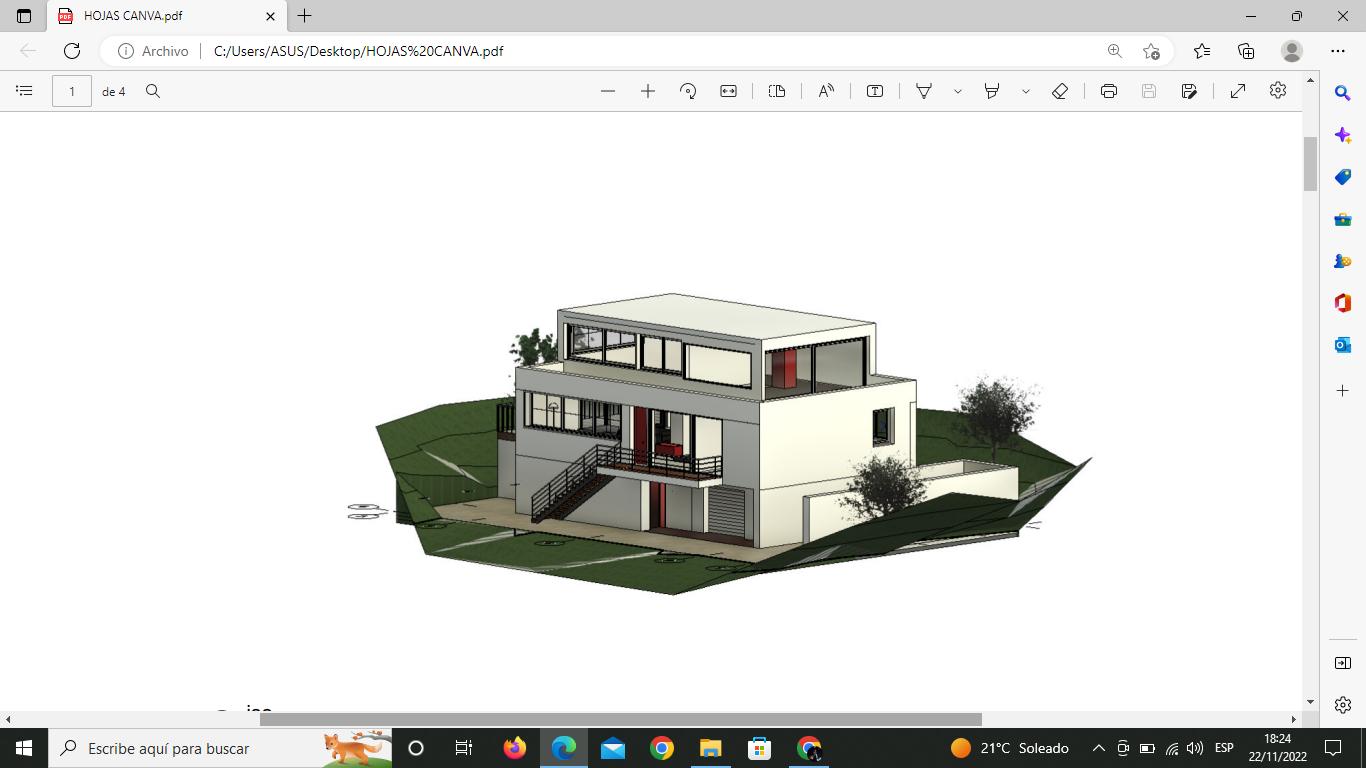Open a new browser tab
The image size is (1366, 768).
pos(305,16)
